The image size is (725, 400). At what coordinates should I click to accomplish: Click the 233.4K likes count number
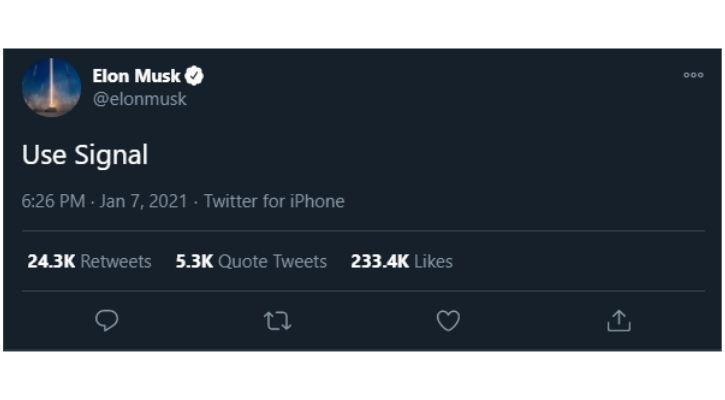click(379, 261)
